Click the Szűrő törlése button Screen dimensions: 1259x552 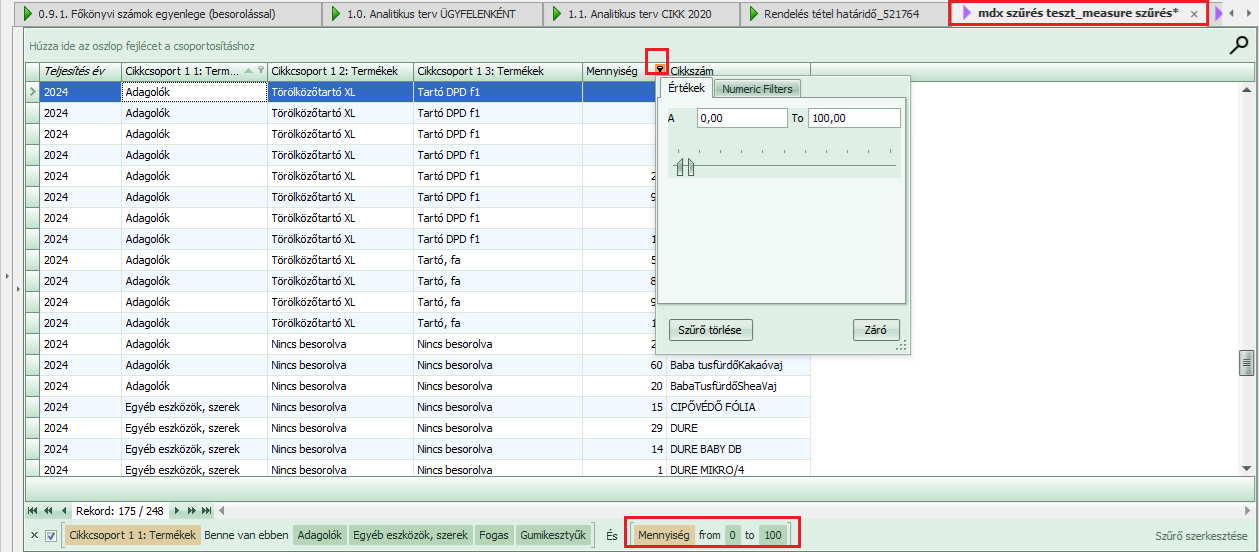[710, 330]
